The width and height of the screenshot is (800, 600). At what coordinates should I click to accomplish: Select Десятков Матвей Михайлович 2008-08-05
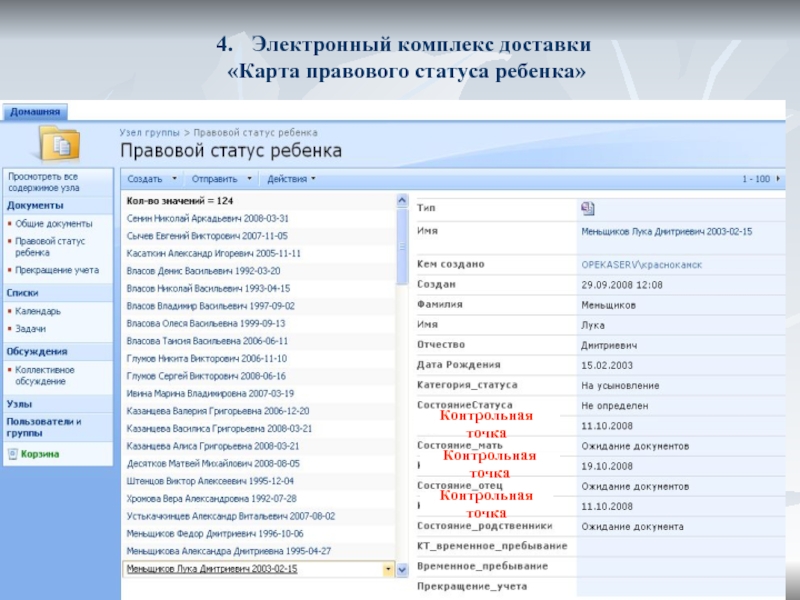pos(213,464)
